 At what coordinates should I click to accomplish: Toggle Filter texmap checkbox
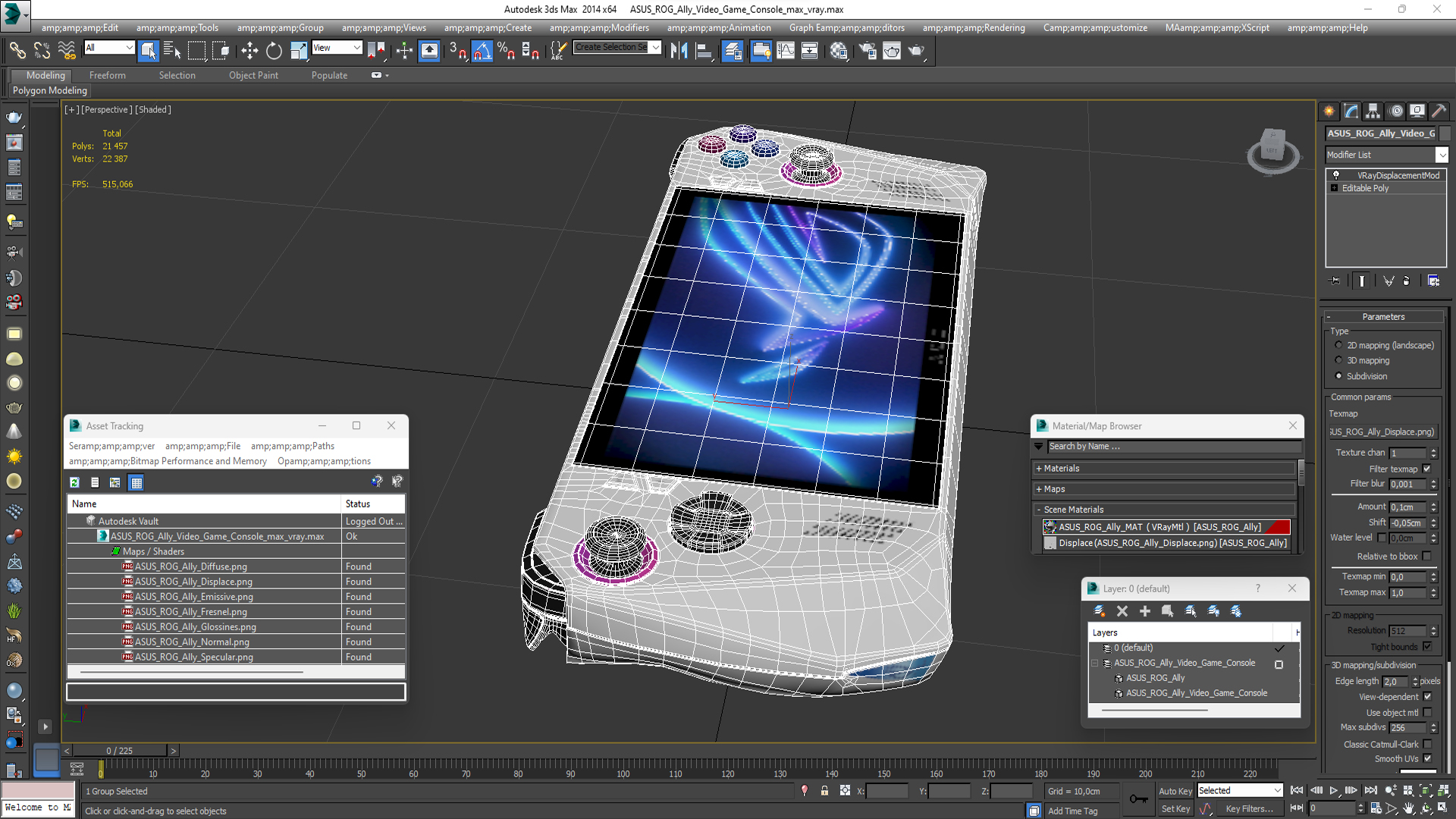(1426, 469)
